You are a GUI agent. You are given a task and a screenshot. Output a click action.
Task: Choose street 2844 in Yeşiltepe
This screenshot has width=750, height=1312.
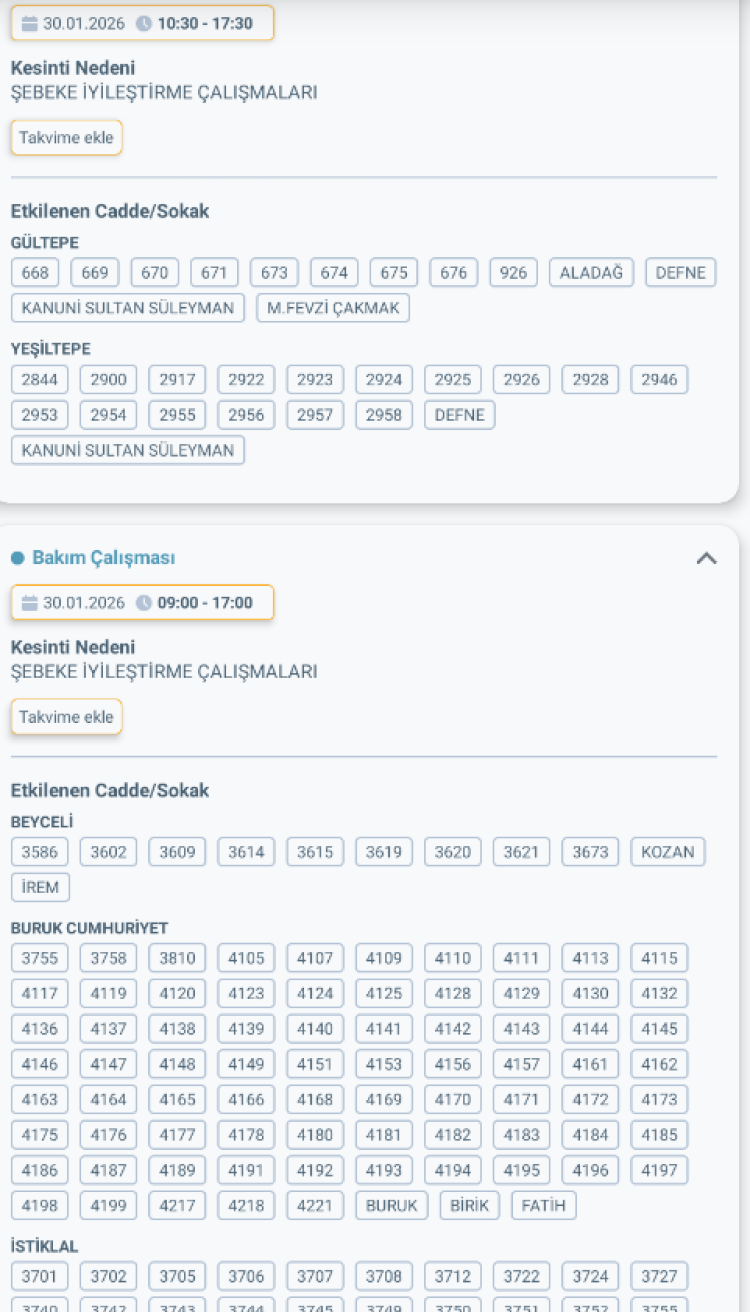[x=39, y=380]
